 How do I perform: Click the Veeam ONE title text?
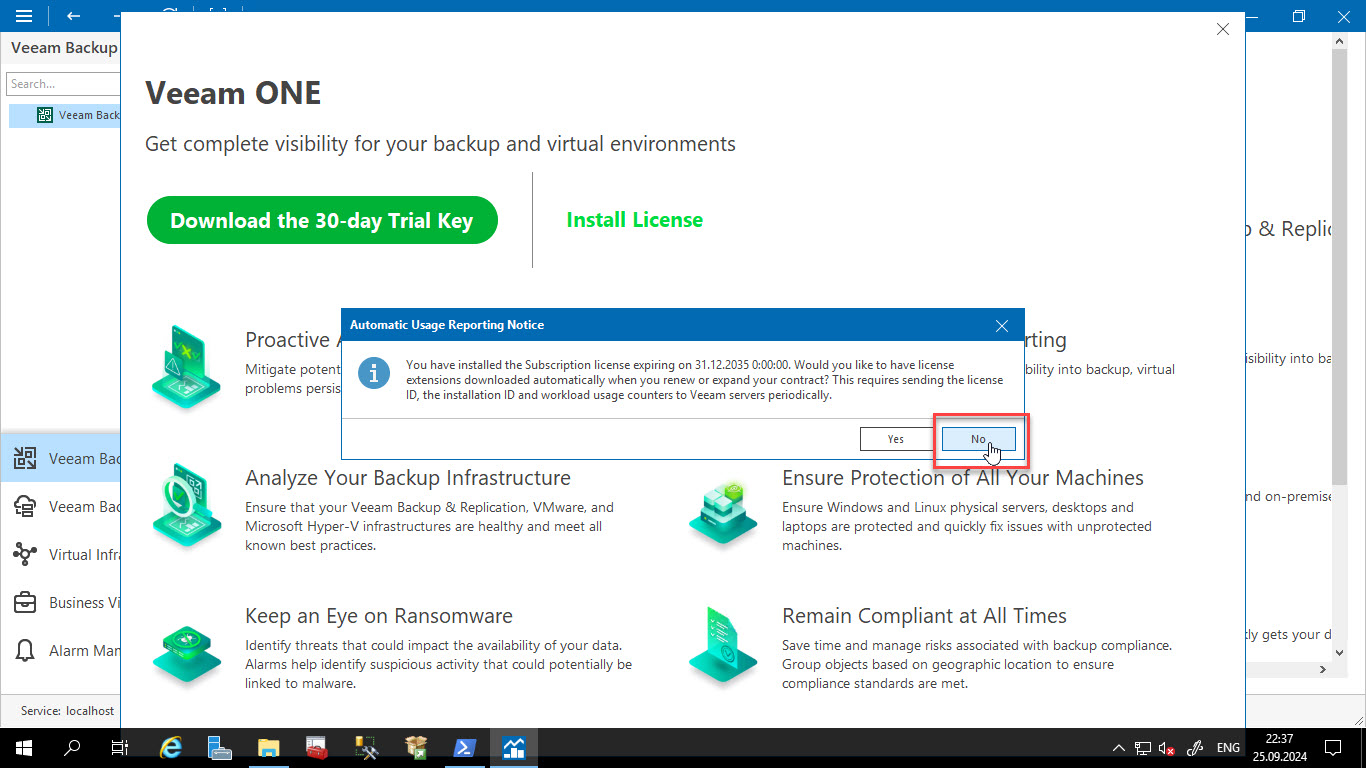point(233,93)
